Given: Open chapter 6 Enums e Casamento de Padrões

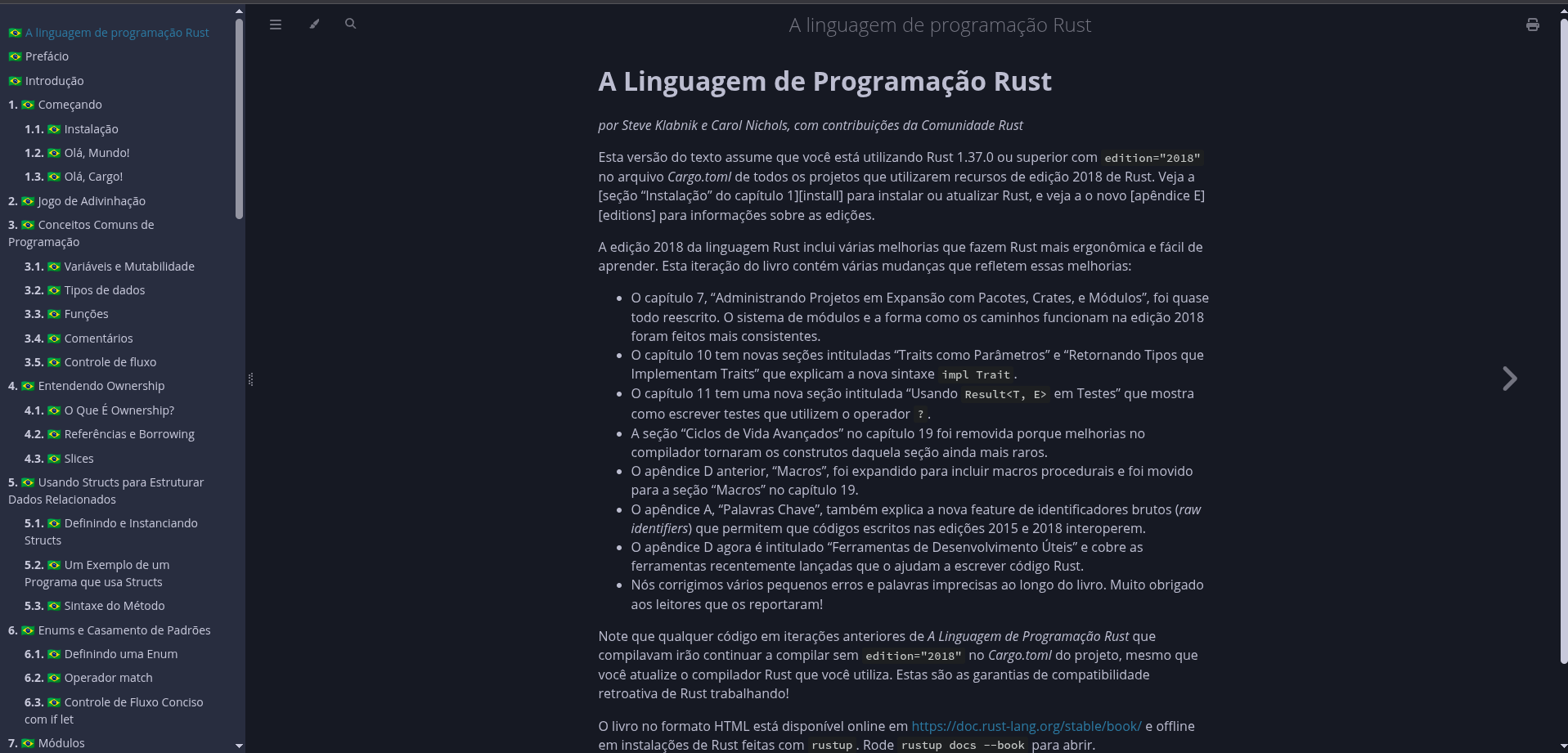Looking at the screenshot, I should 110,630.
